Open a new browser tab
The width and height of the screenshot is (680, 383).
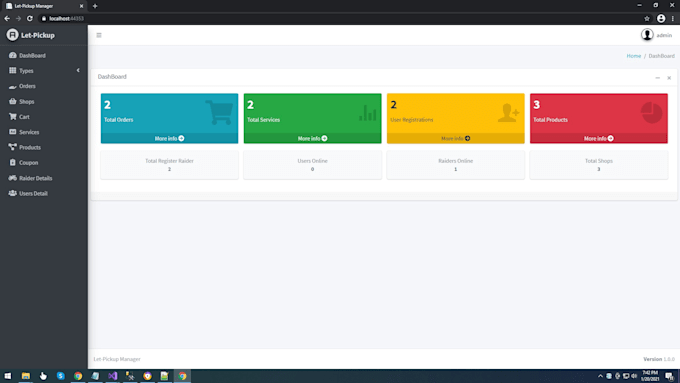[95, 6]
